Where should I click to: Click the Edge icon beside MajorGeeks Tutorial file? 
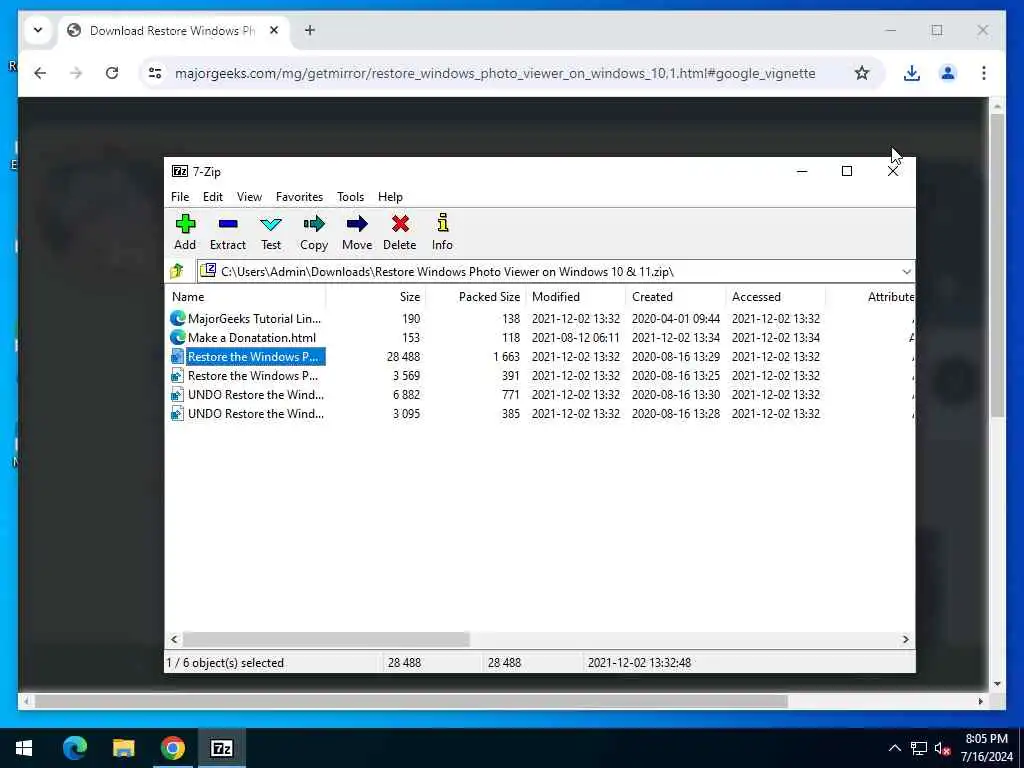pyautogui.click(x=178, y=318)
